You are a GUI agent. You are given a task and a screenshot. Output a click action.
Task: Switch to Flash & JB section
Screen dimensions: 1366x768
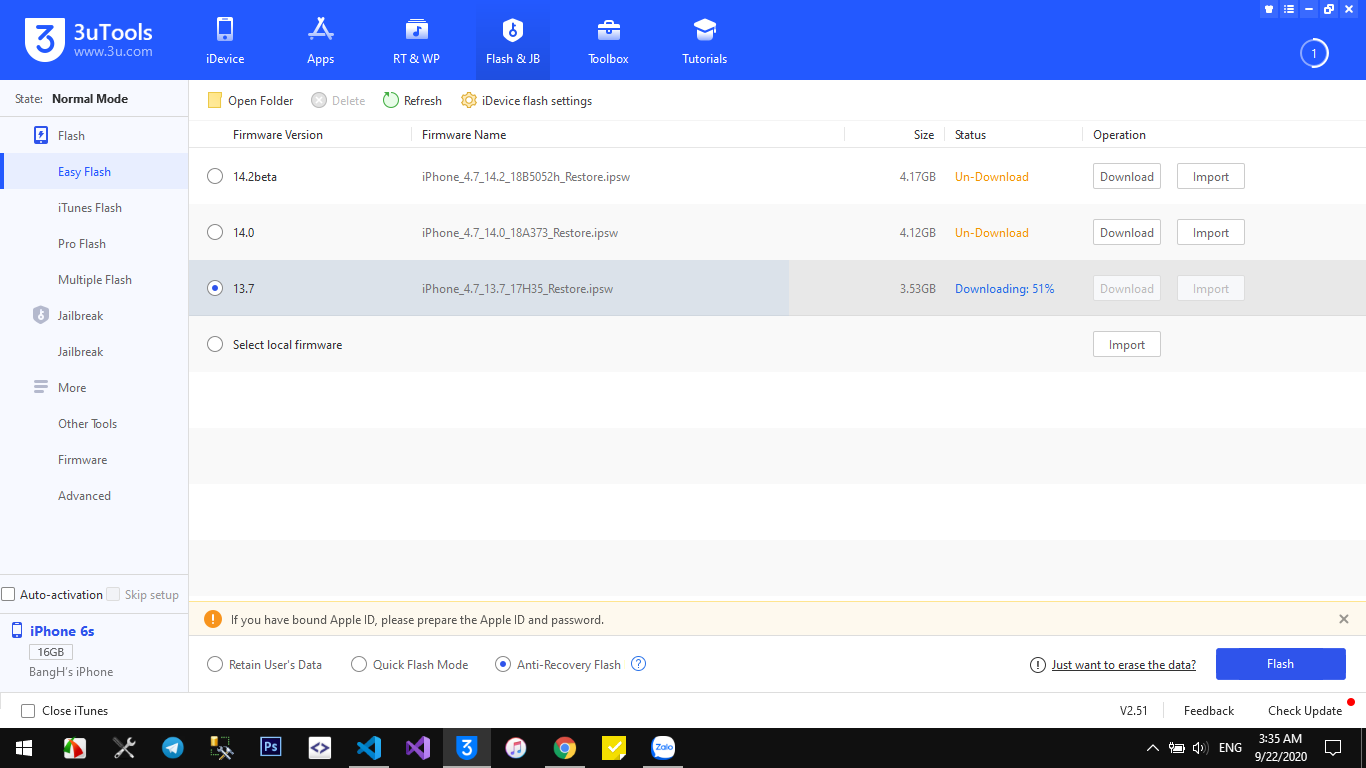(x=513, y=41)
